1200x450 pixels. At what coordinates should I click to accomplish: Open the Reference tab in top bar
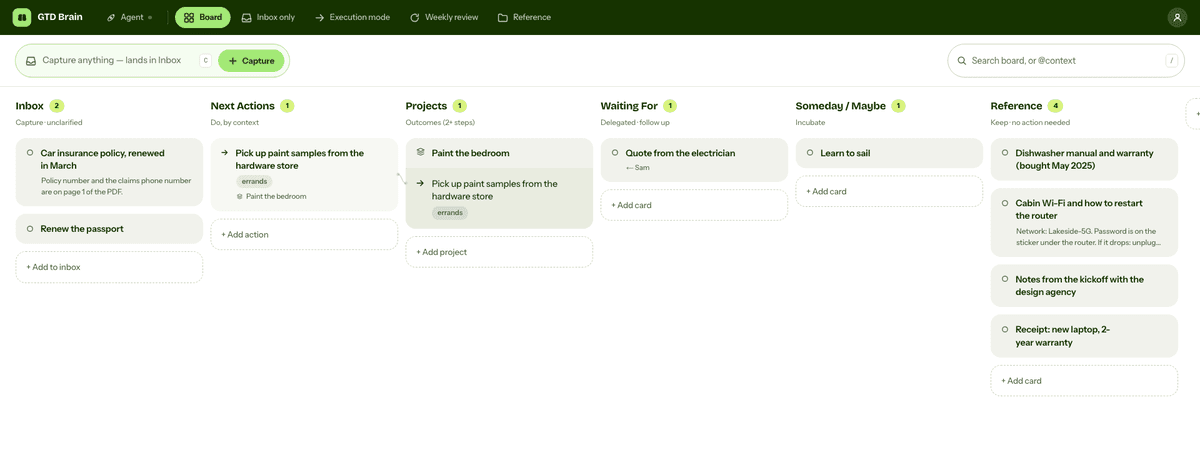click(524, 17)
